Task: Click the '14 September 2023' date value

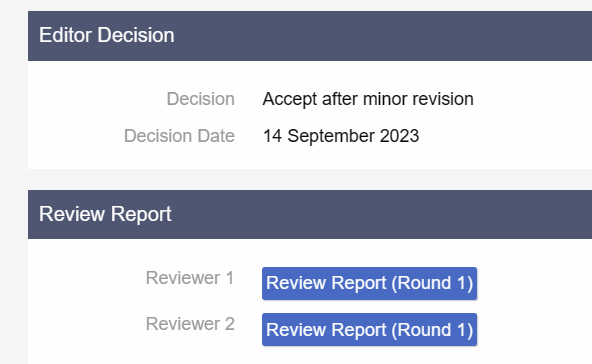Action: coord(341,136)
